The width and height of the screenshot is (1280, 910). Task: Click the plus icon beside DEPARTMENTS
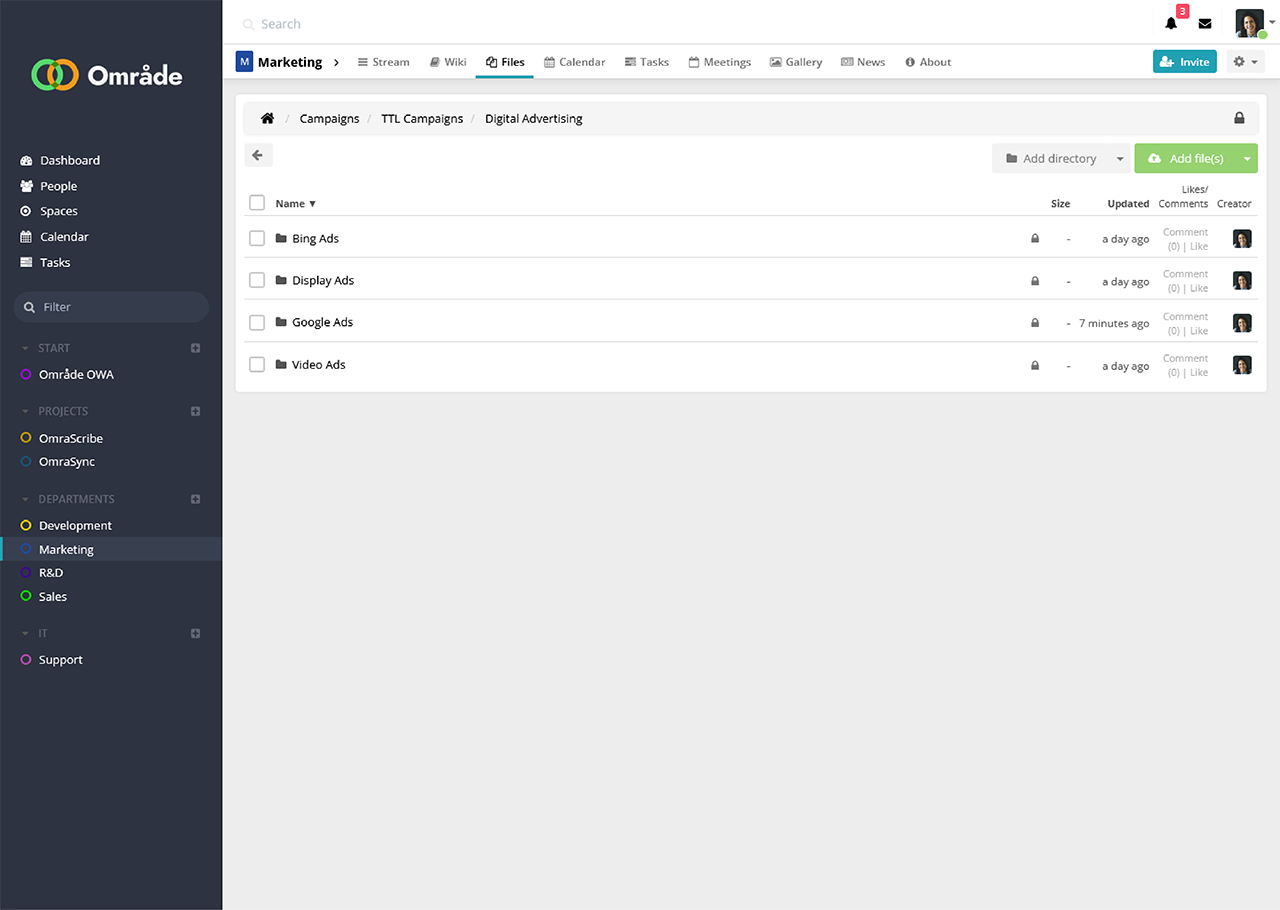[196, 499]
